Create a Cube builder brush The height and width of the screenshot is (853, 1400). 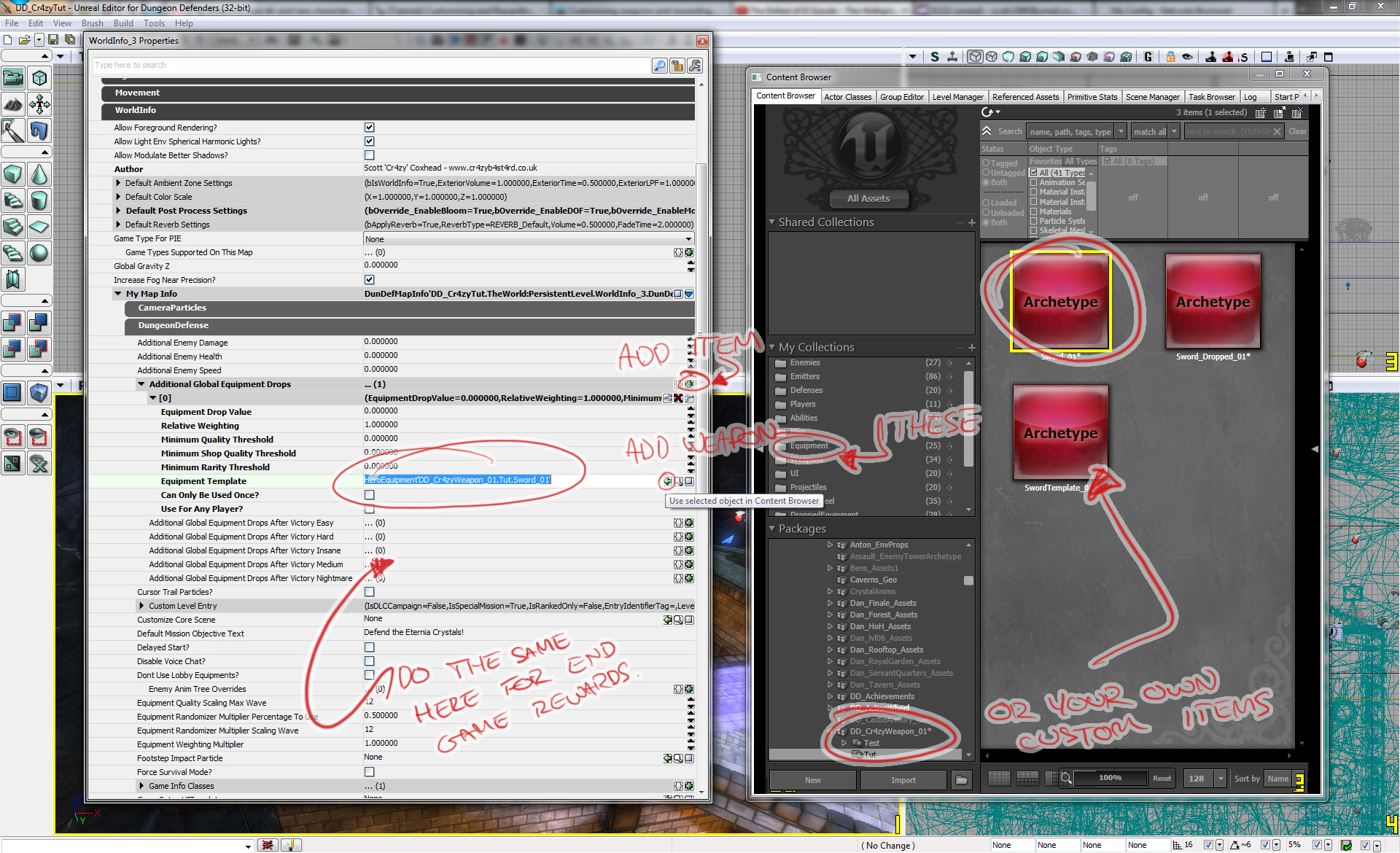point(13,174)
